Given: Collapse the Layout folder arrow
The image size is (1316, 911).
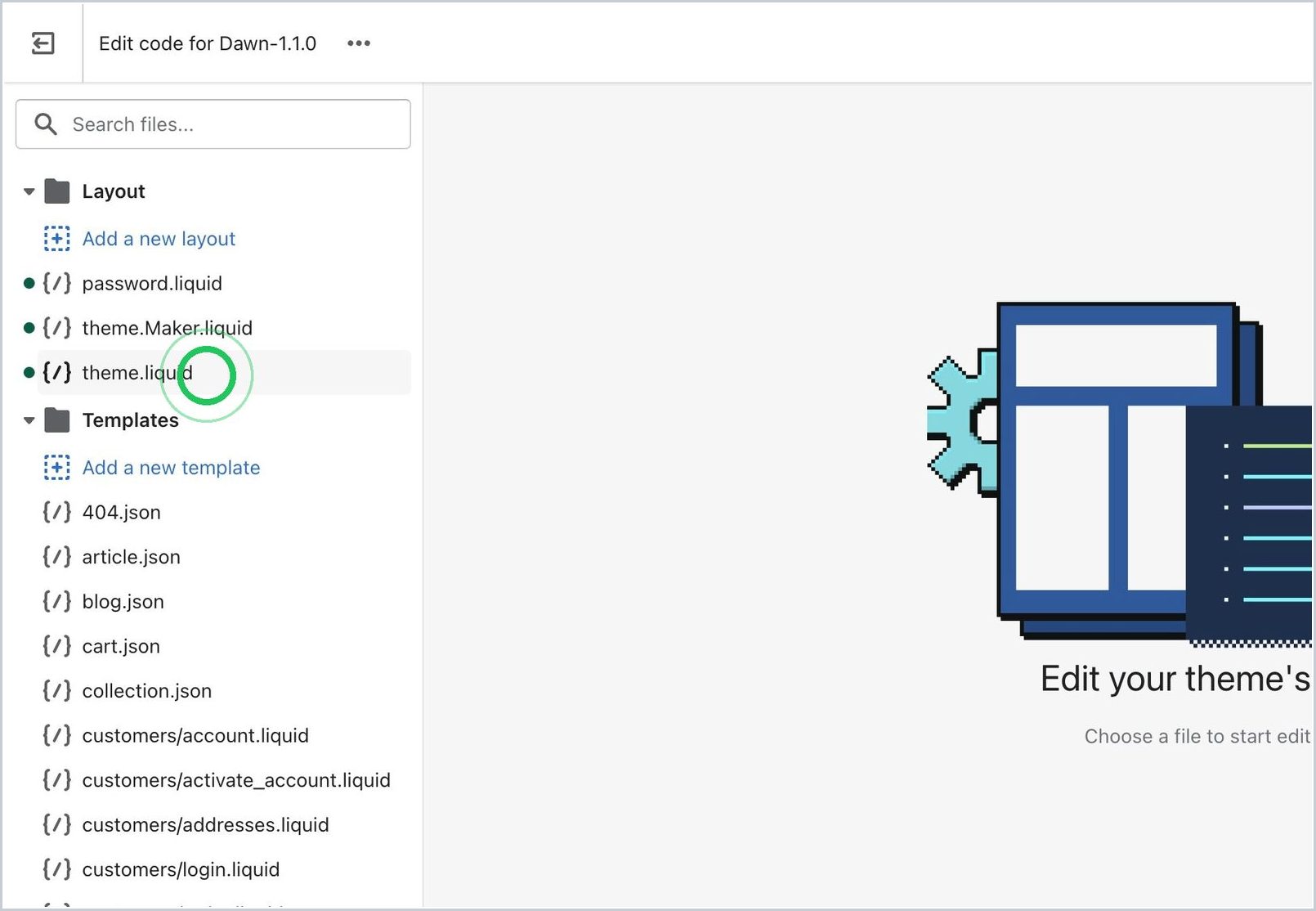Looking at the screenshot, I should (29, 191).
